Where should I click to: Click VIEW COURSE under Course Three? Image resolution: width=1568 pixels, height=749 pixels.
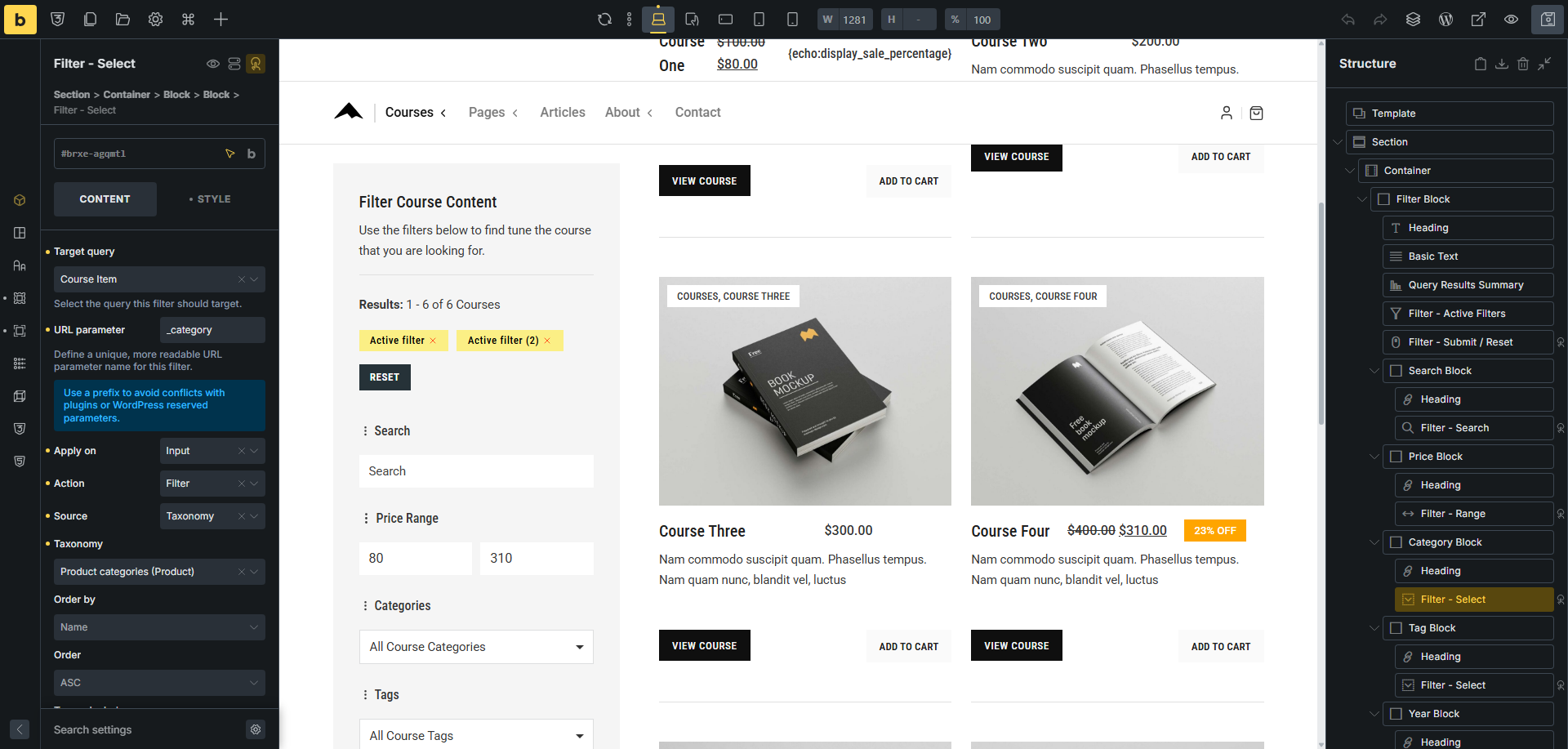pyautogui.click(x=704, y=645)
